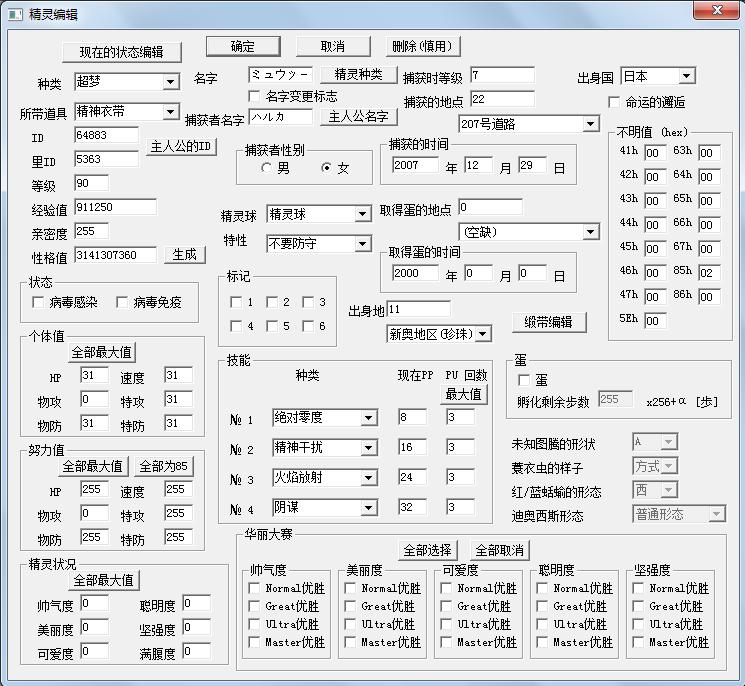This screenshot has height=686, width=745.
Task: Click 生成 to generate personality value
Action: (184, 255)
